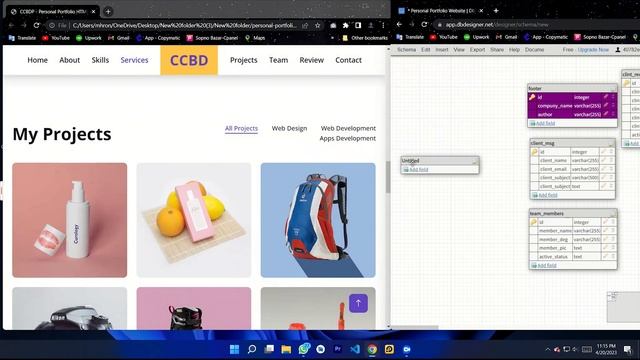Open the Help menu in dbdesigner
This screenshot has width=640, height=360.
tap(514, 49)
